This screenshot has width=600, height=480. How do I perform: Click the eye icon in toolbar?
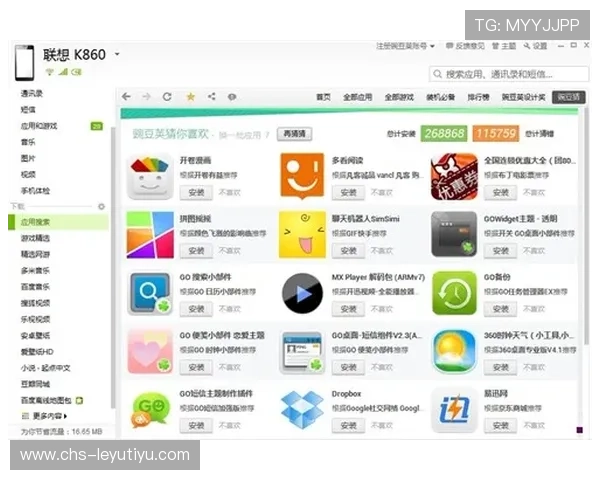[x=232, y=97]
